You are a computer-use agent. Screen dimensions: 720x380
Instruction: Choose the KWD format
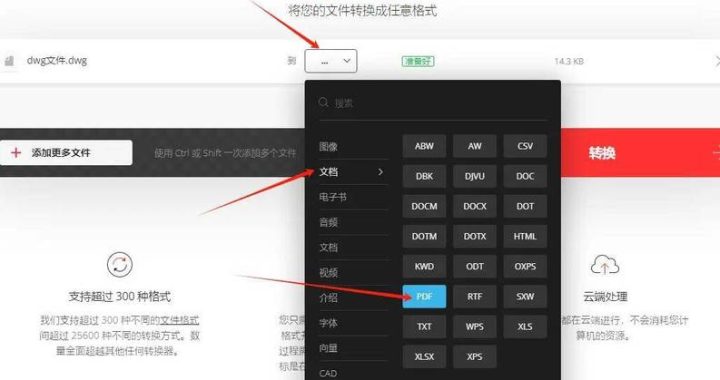424,267
